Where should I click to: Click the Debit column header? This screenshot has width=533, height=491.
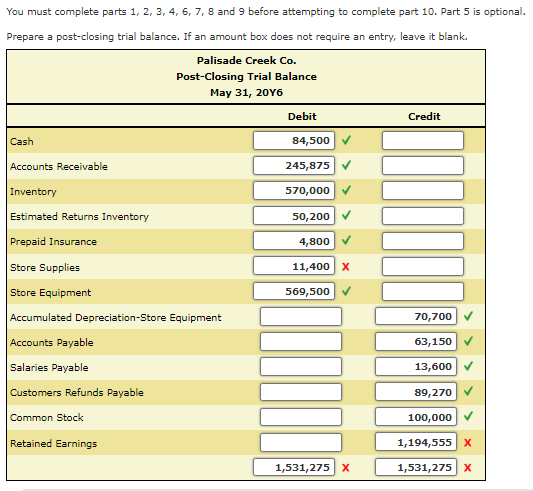302,116
